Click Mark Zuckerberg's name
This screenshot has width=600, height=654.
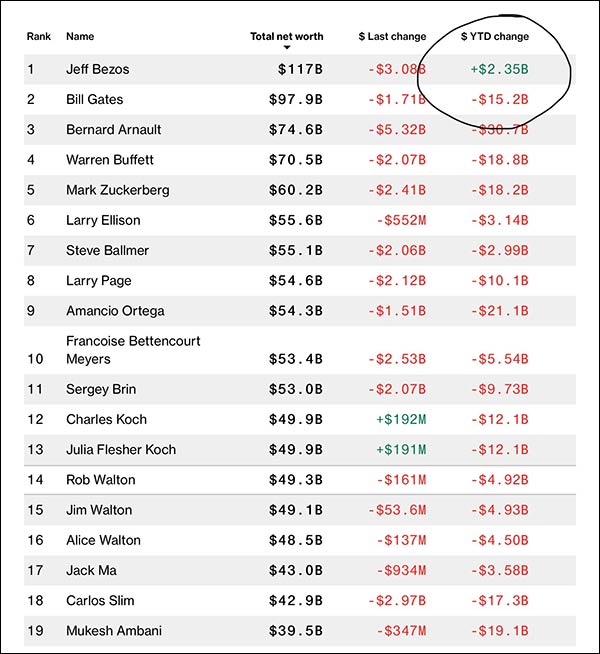(x=118, y=190)
